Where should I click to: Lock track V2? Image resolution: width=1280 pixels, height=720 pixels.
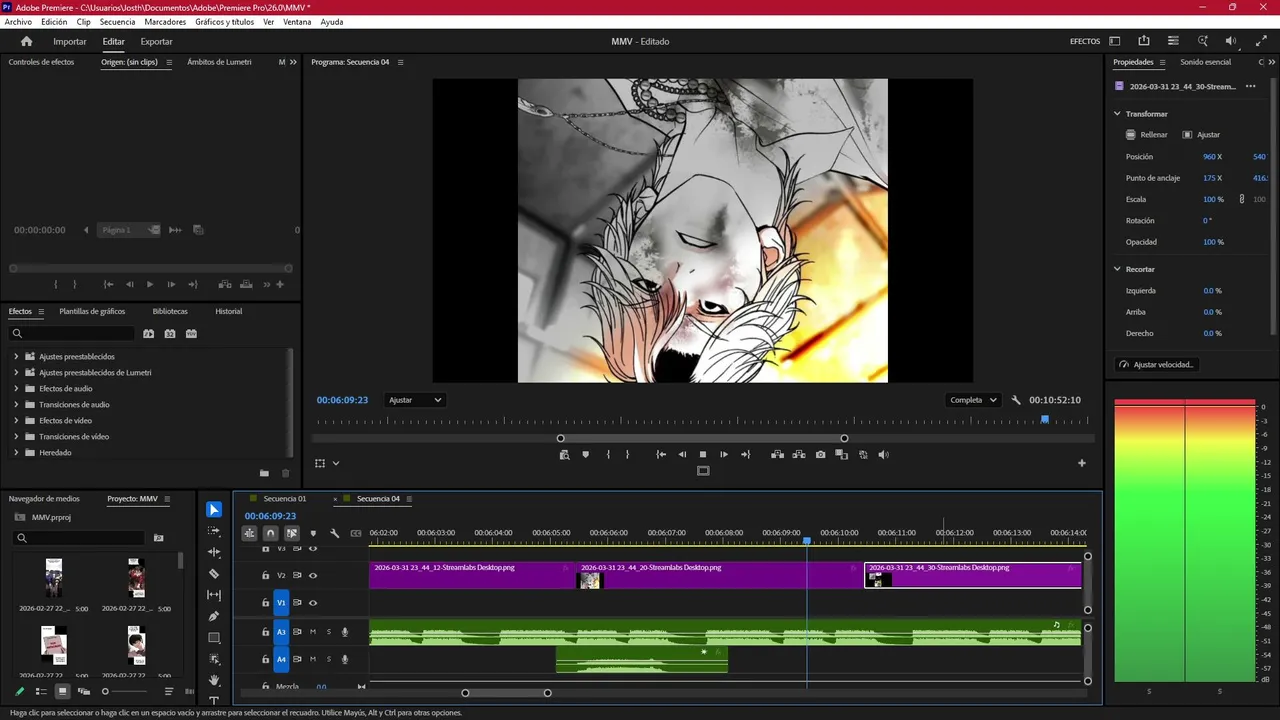[265, 575]
